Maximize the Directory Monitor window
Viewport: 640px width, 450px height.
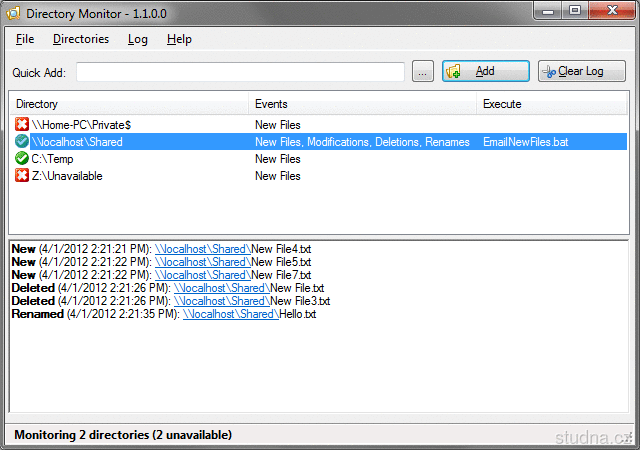click(x=575, y=11)
